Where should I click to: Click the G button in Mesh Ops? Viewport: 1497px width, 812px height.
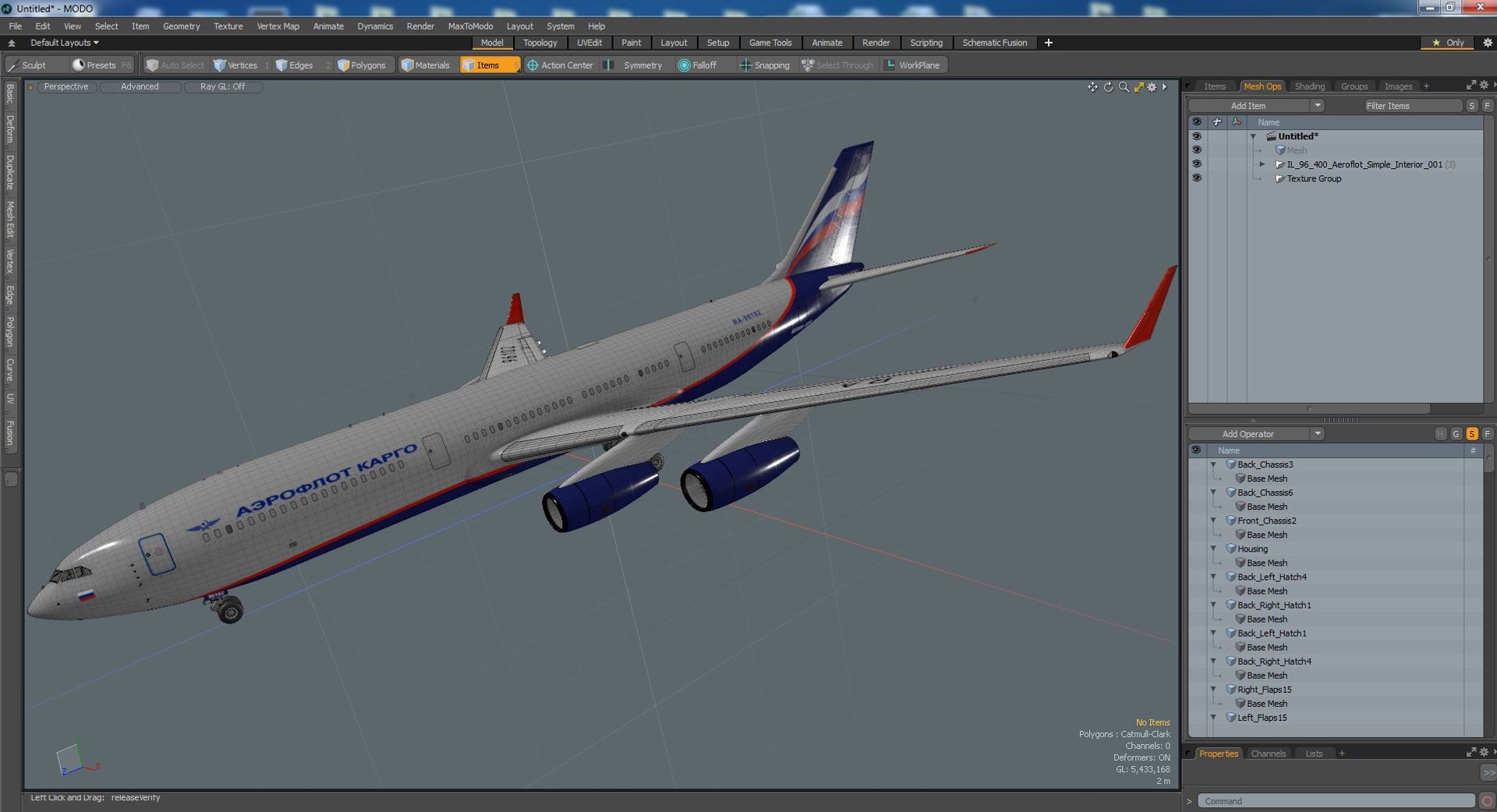pyautogui.click(x=1456, y=434)
